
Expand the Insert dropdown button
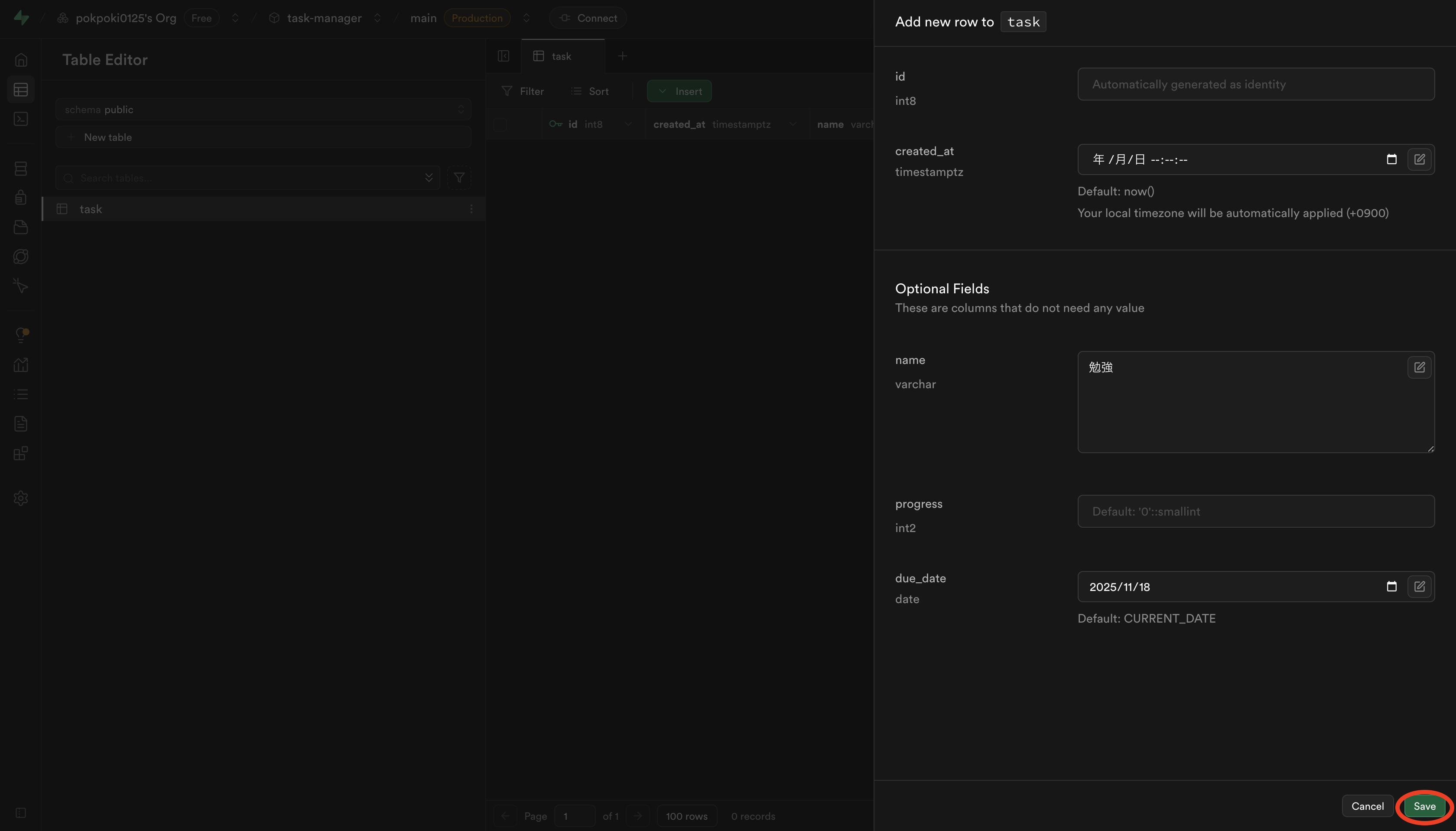tap(679, 91)
